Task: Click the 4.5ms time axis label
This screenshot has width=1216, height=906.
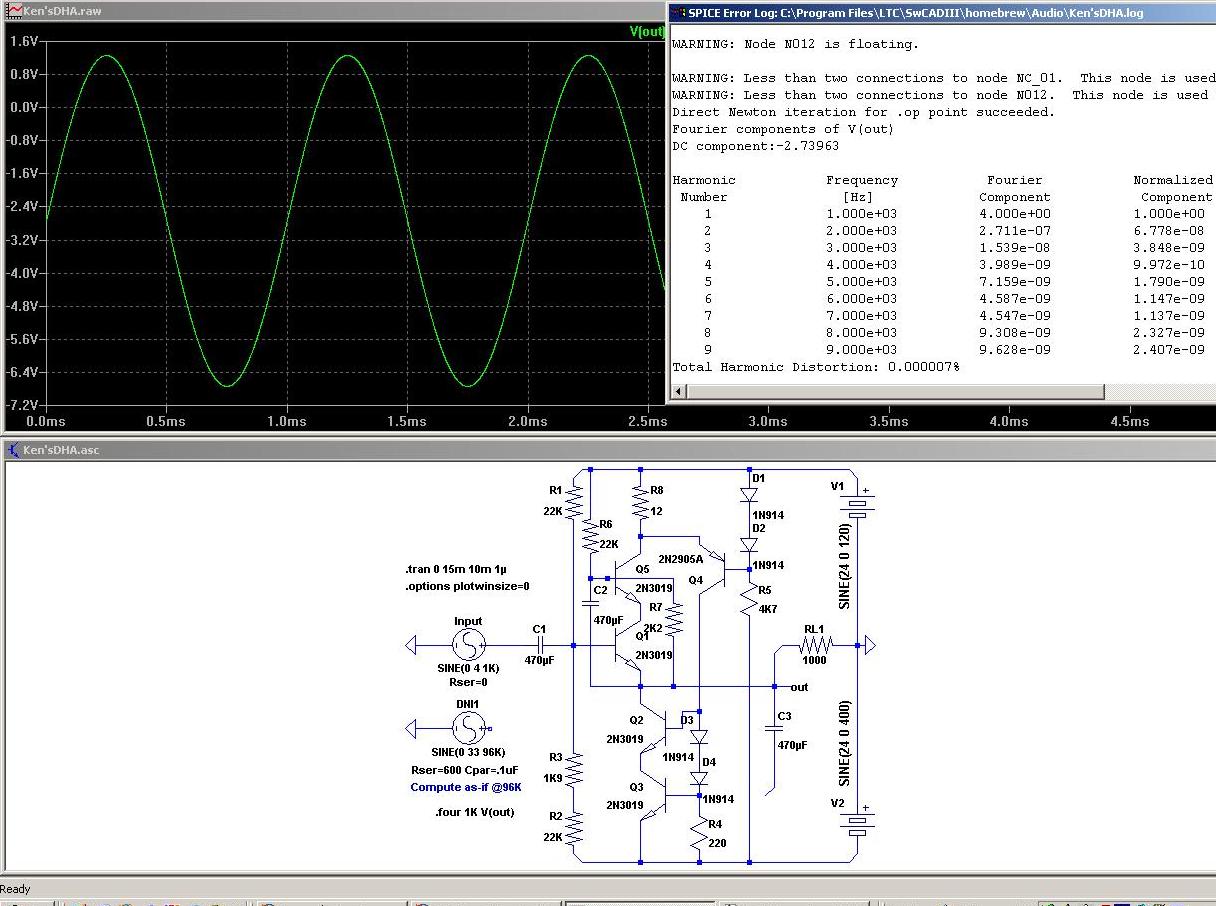Action: tap(1129, 421)
